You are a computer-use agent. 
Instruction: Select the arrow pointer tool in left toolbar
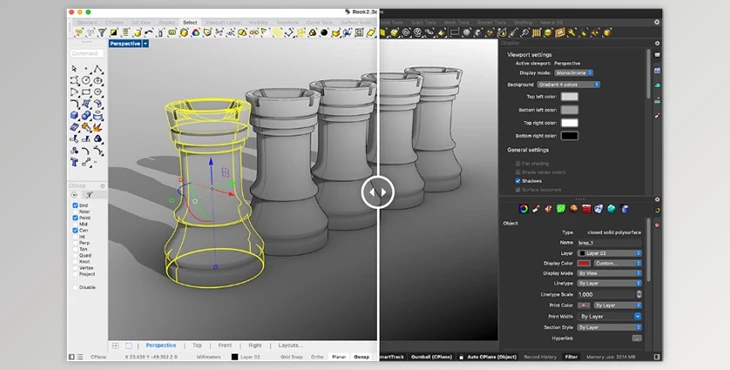[x=74, y=69]
